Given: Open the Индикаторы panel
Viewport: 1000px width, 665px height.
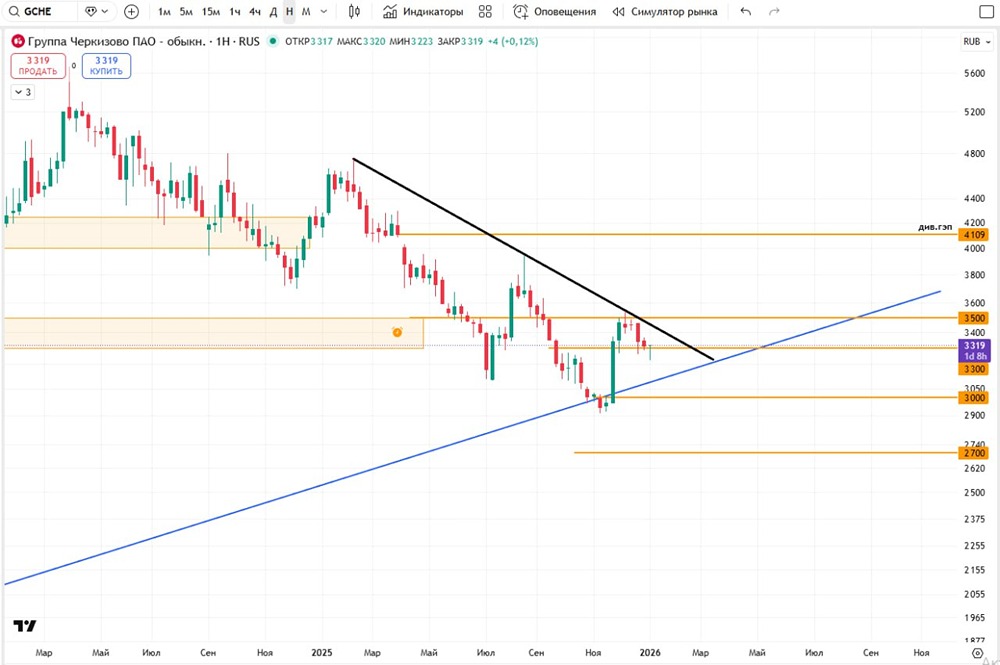Looking at the screenshot, I should click(x=423, y=11).
